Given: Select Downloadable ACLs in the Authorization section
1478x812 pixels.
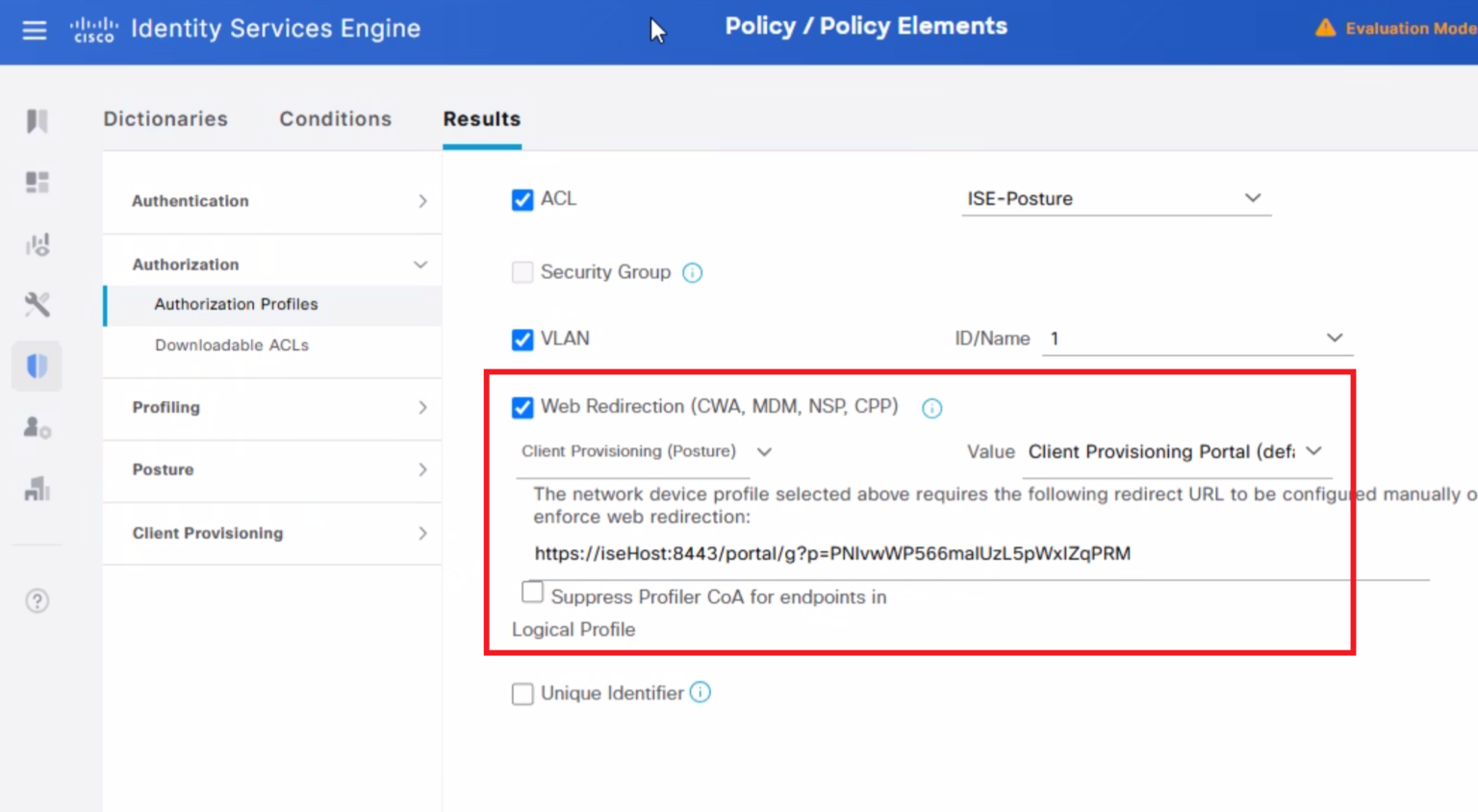Looking at the screenshot, I should pos(232,345).
